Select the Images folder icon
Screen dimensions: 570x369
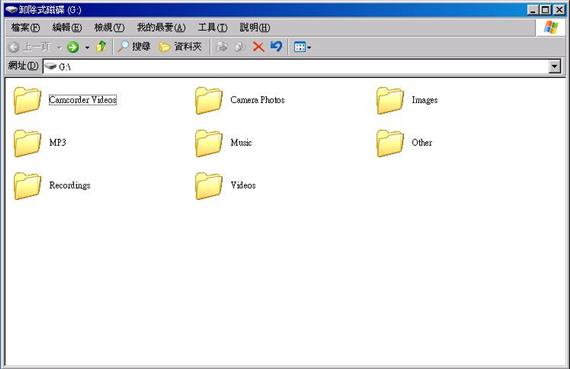(x=390, y=101)
